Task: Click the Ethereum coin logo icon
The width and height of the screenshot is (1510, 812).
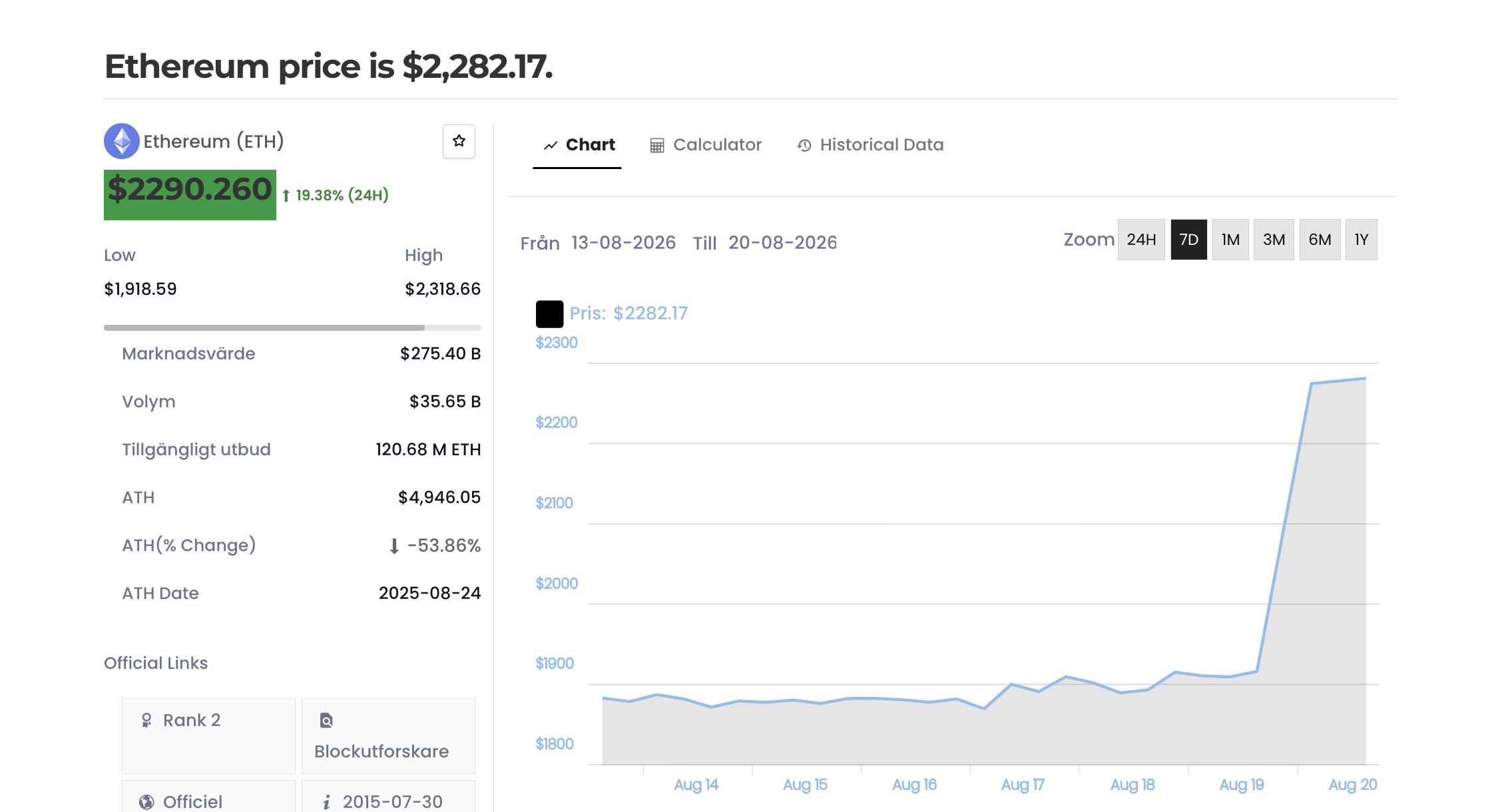Action: click(122, 141)
